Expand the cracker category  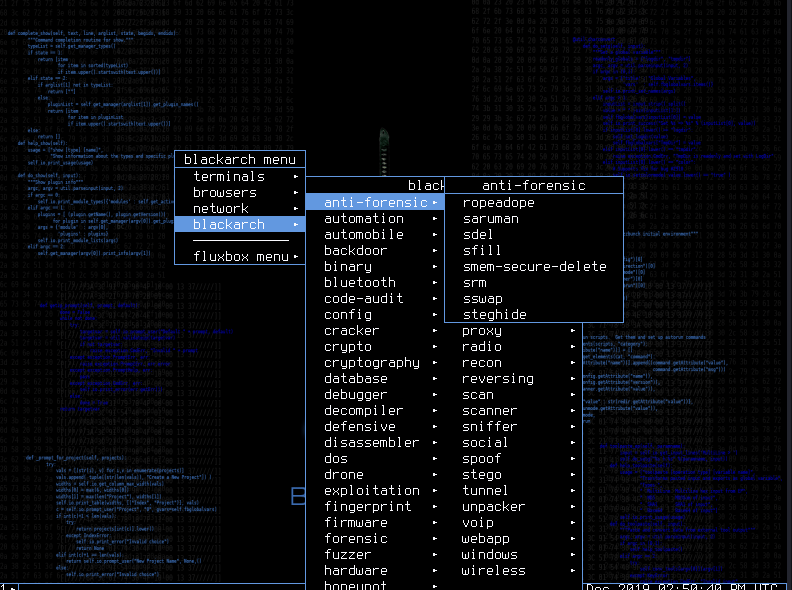pyautogui.click(x=375, y=331)
